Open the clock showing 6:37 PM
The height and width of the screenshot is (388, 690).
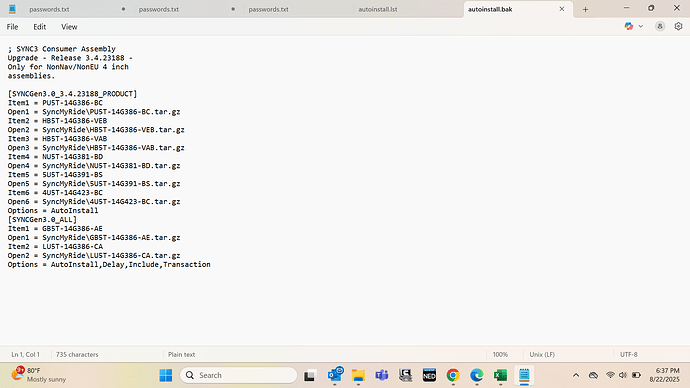point(664,375)
